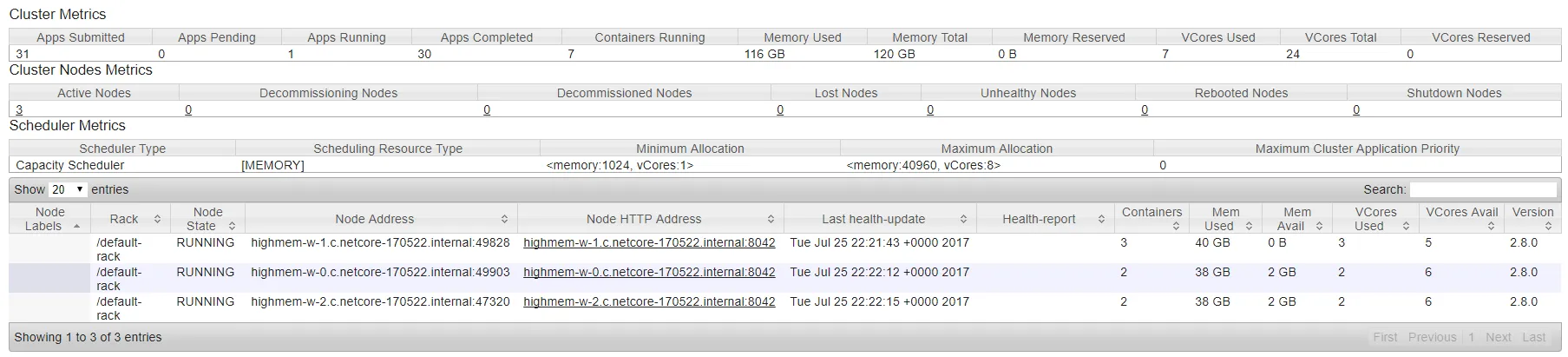1568x357 pixels.
Task: Click the Node State sort arrows
Action: [x=232, y=227]
